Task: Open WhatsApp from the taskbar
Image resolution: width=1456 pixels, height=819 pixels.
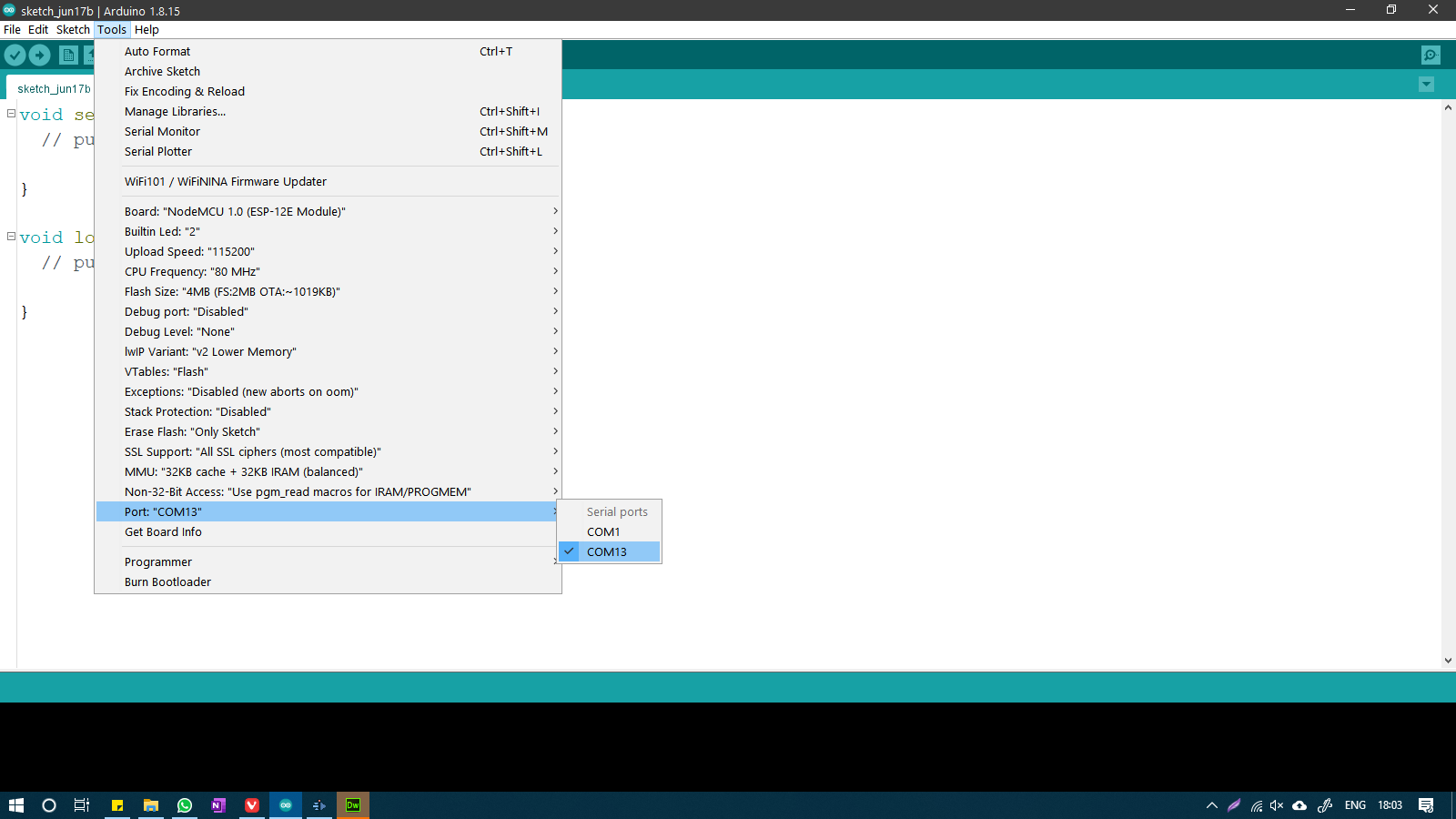Action: (x=185, y=805)
